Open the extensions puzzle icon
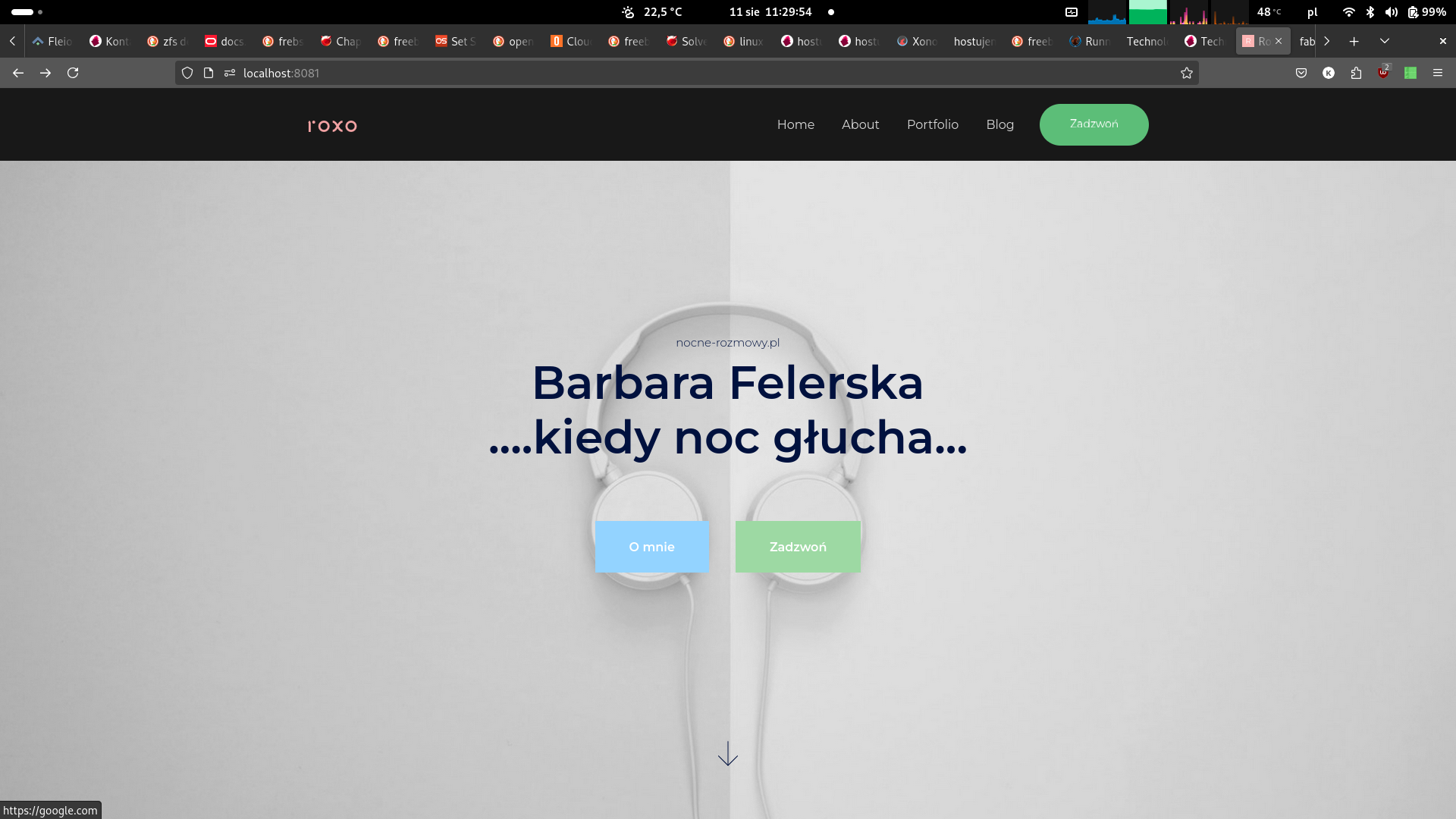The height and width of the screenshot is (819, 1456). pos(1356,73)
